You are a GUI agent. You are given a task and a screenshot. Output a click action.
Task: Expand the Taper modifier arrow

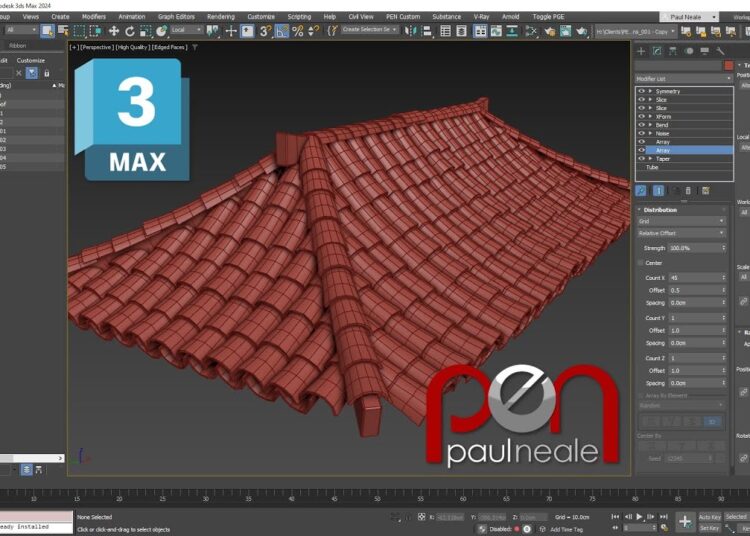(x=650, y=158)
